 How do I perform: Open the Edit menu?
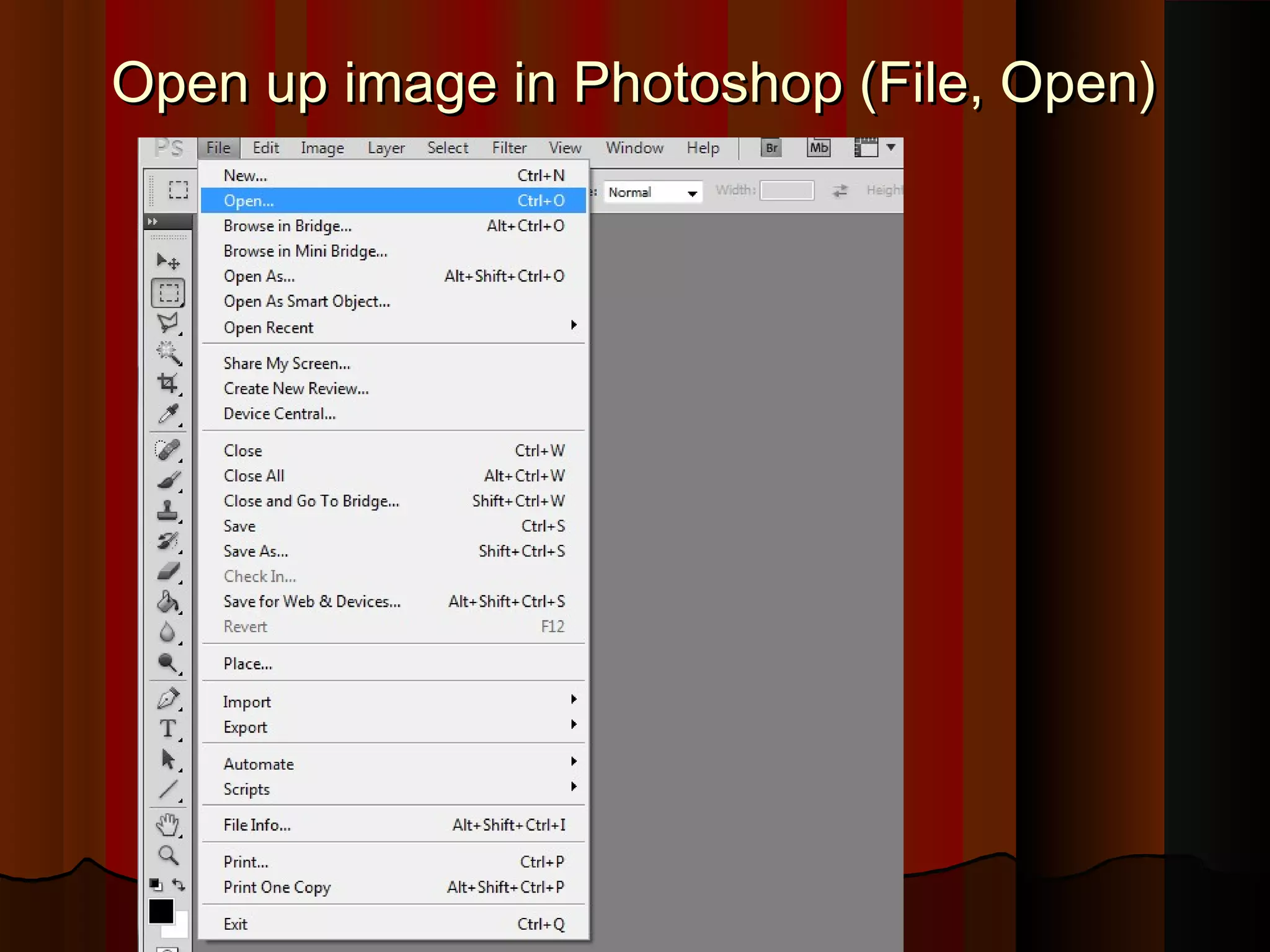266,148
